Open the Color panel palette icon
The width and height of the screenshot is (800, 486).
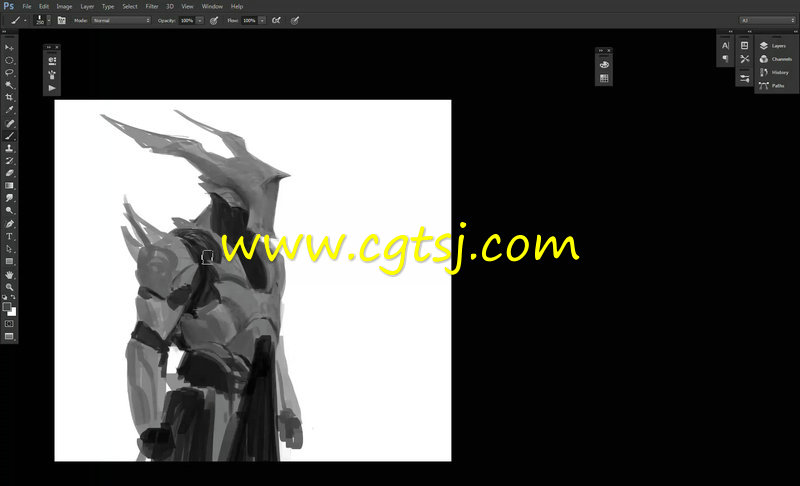(604, 65)
